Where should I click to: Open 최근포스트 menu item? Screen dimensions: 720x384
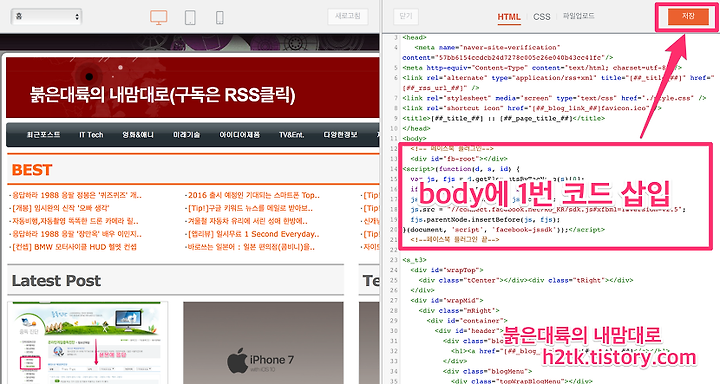click(43, 135)
